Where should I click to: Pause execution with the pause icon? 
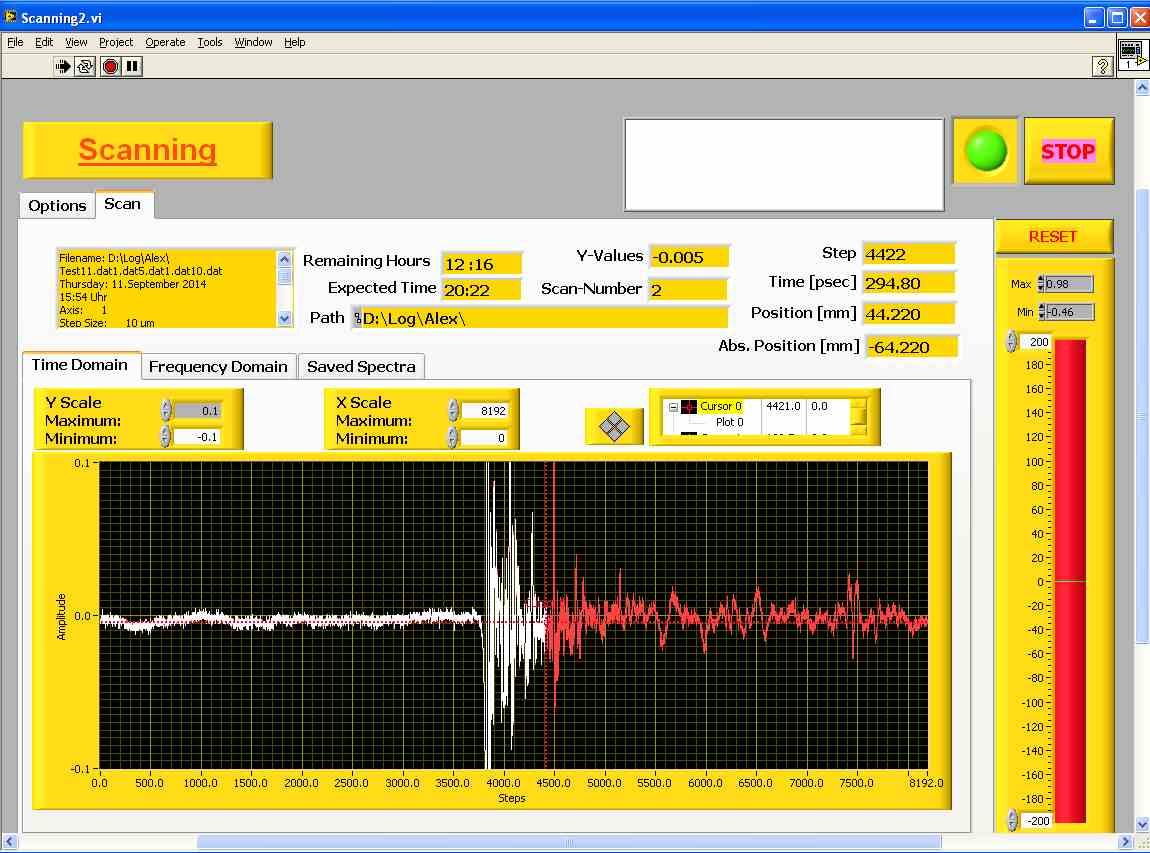point(132,66)
